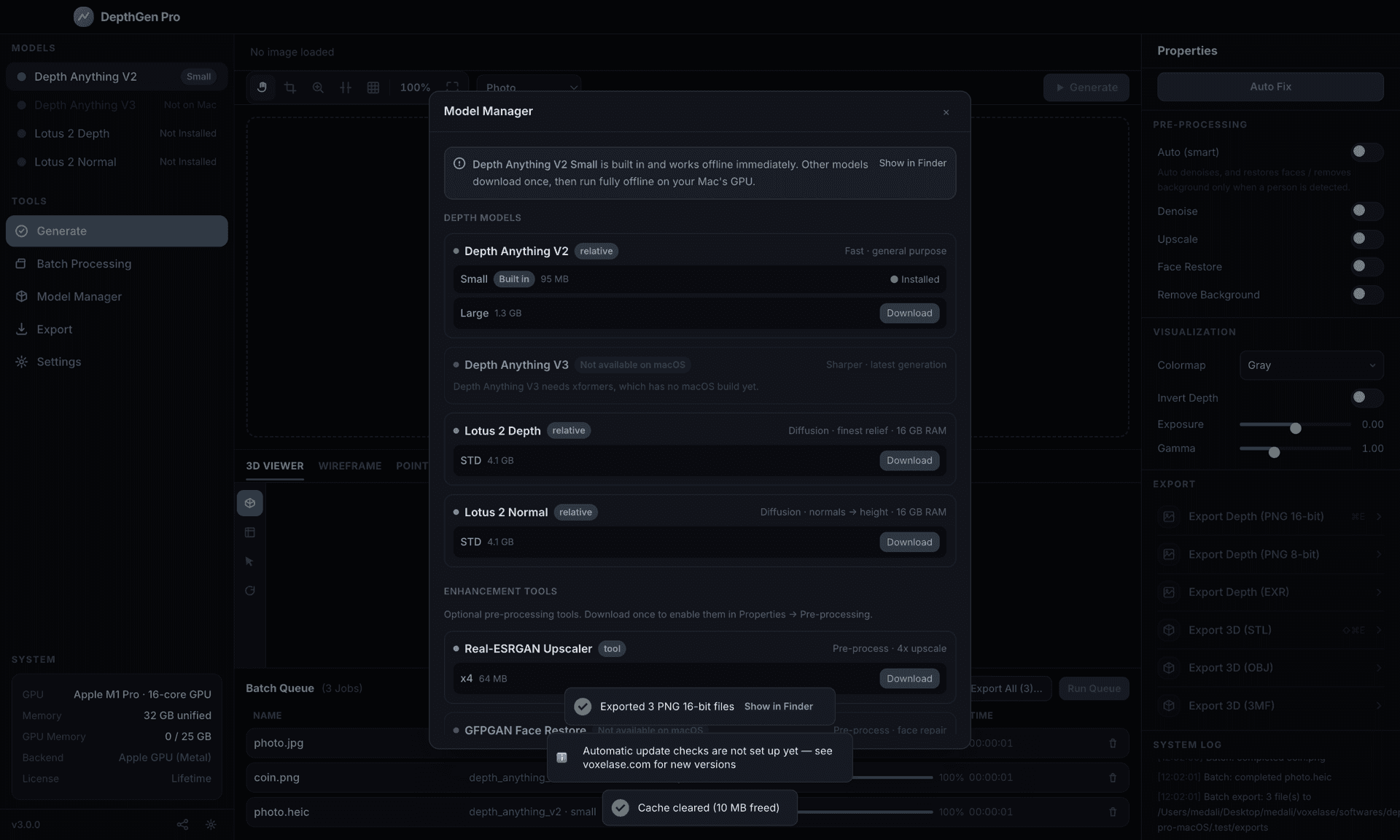1400x840 pixels.
Task: Click Show in Finder in model notice
Action: (912, 163)
